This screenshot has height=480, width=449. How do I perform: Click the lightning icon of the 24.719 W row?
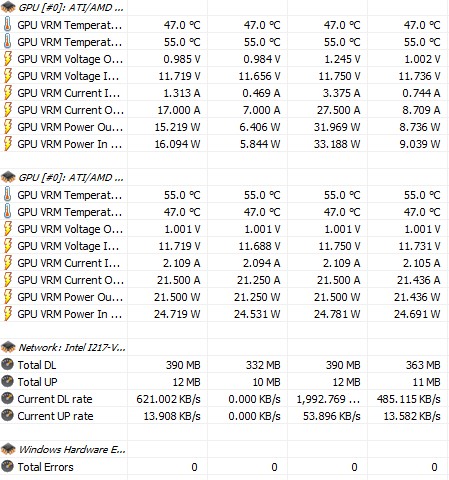7,314
